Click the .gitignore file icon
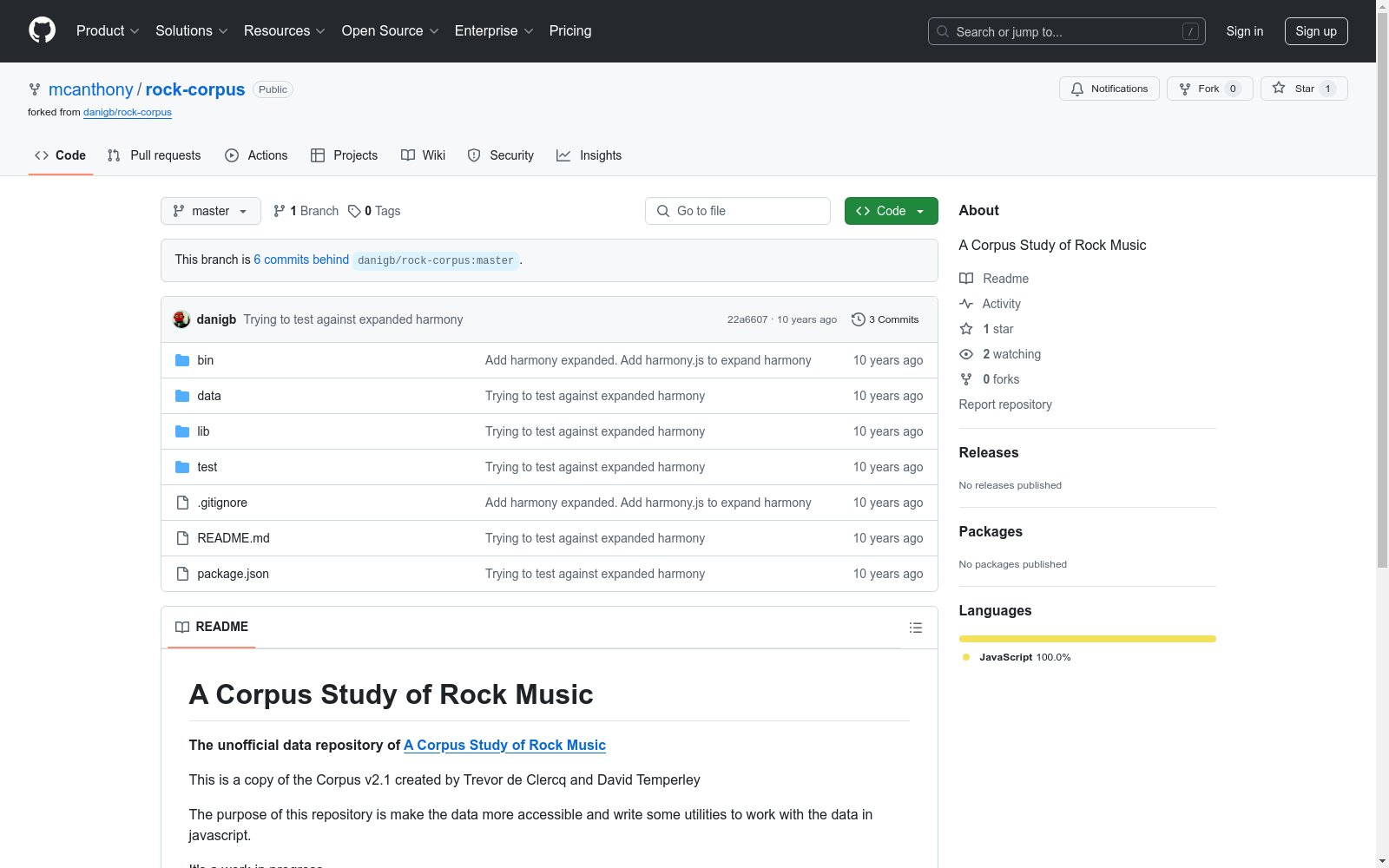 pos(182,503)
